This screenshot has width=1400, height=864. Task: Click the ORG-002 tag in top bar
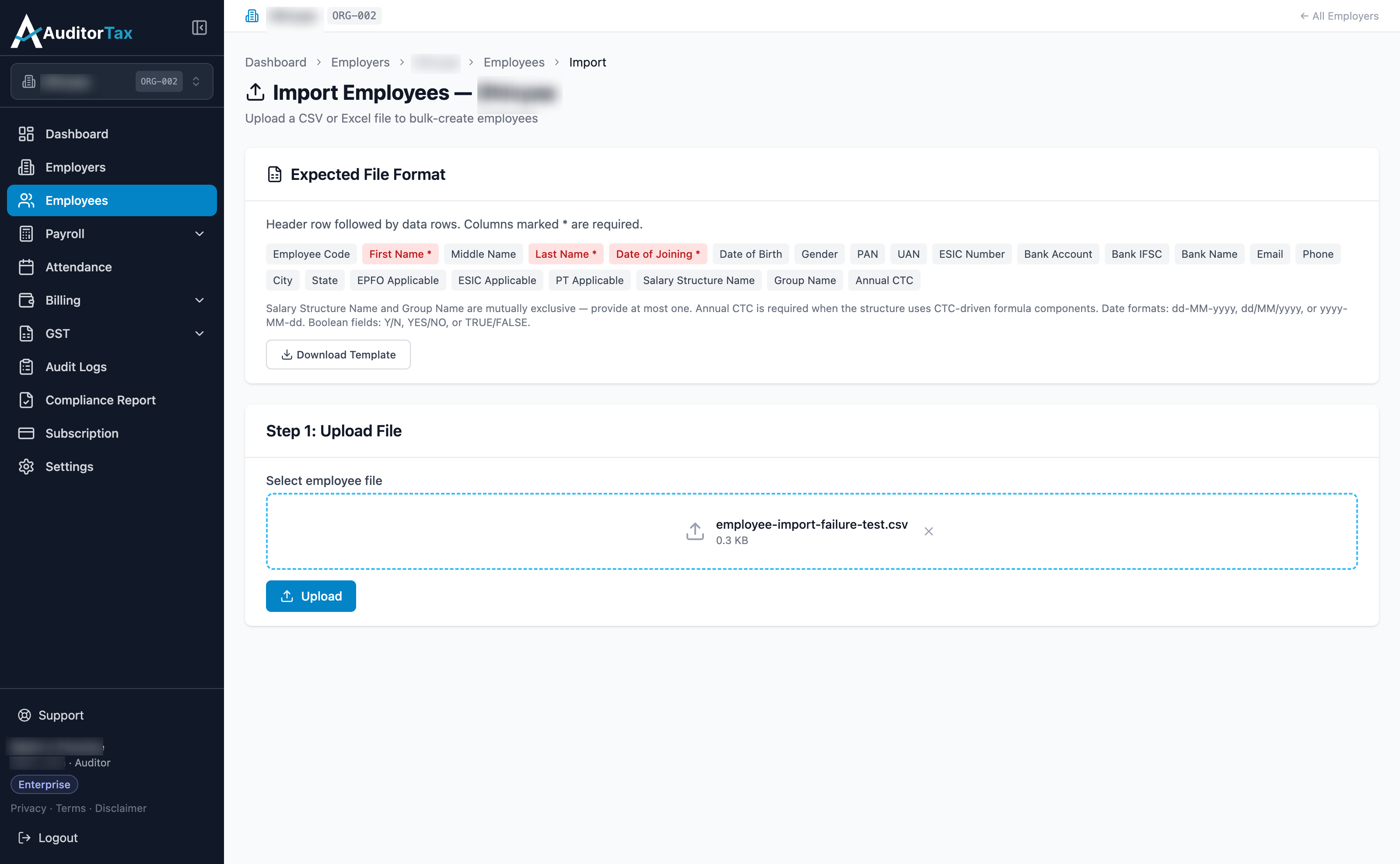click(x=353, y=15)
